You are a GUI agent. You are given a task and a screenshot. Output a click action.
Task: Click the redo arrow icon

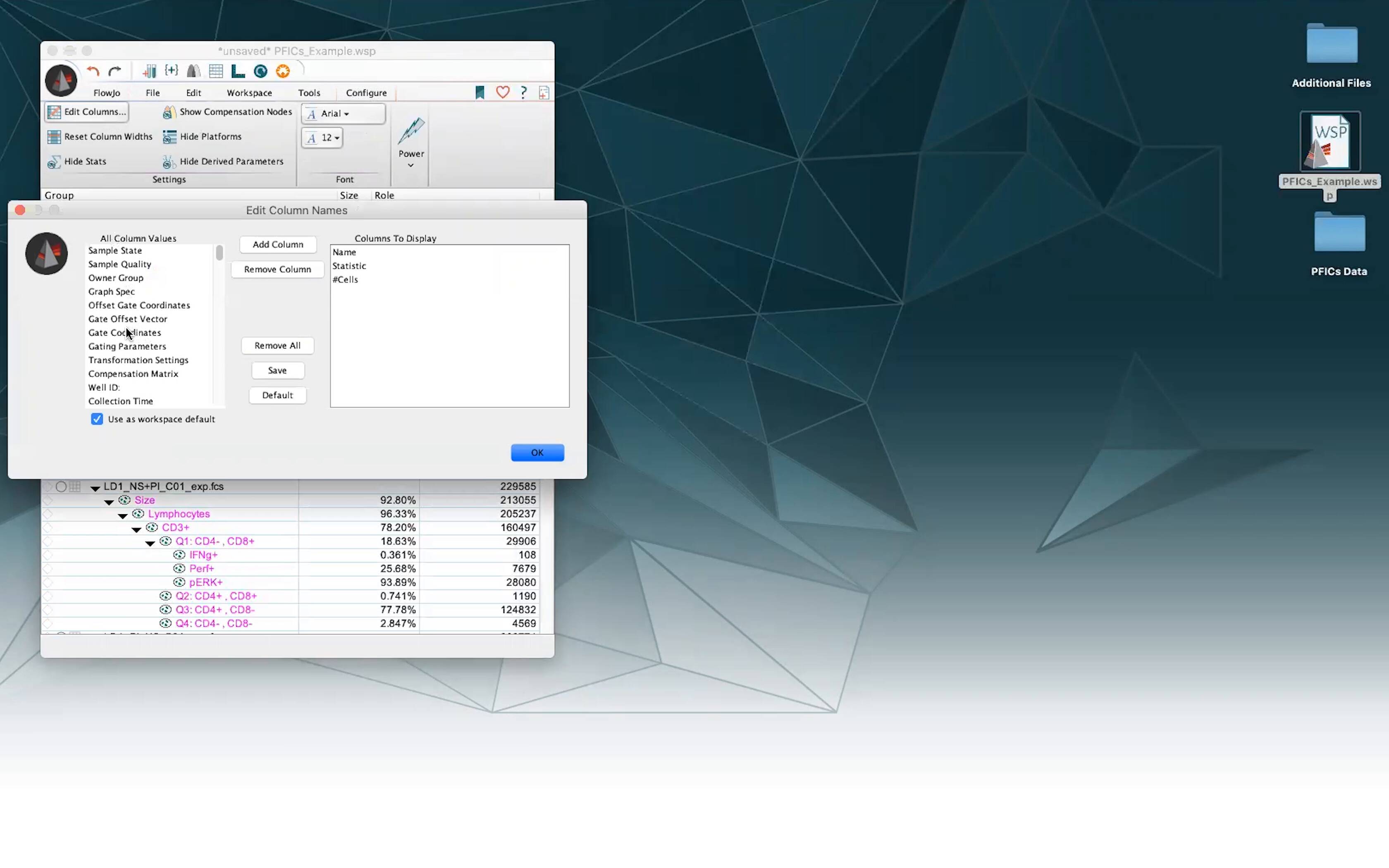click(115, 71)
